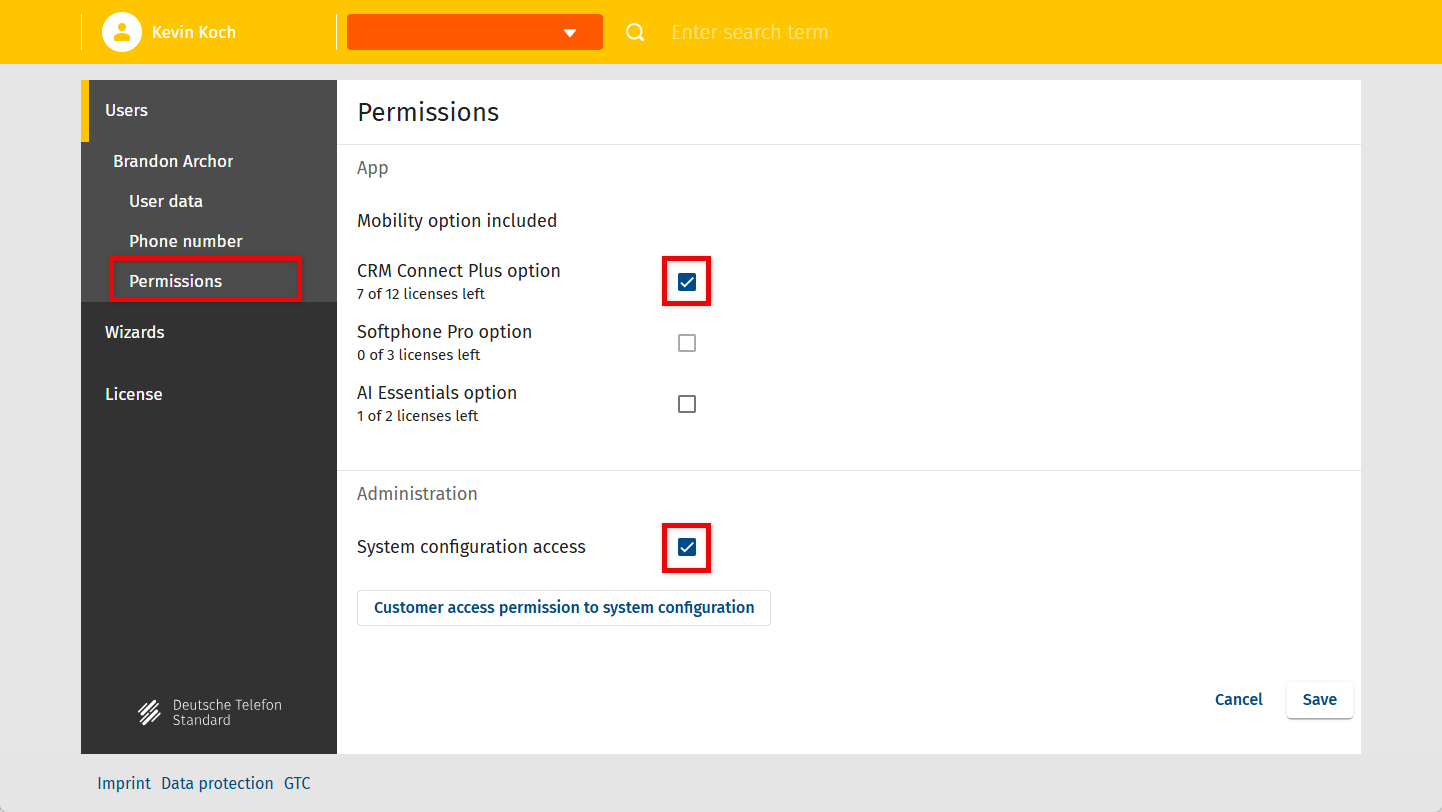Toggle System configuration access checkbox
Screen dimensions: 1442x812
687,547
